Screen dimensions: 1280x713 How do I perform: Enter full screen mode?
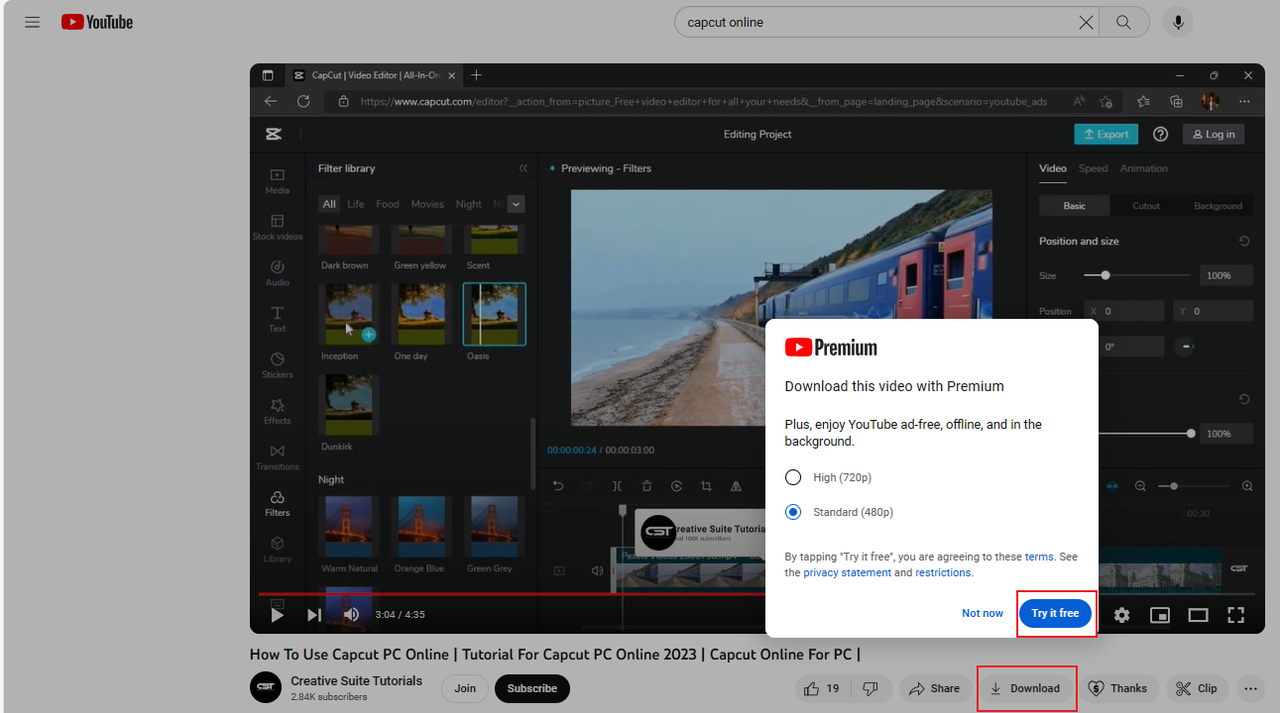(1236, 615)
